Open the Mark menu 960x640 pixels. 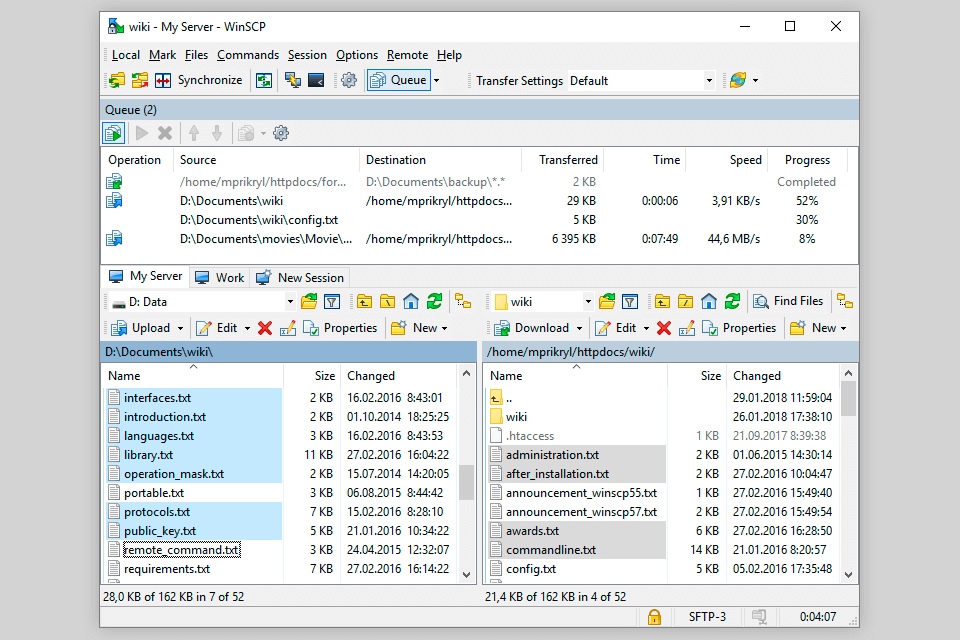(162, 55)
